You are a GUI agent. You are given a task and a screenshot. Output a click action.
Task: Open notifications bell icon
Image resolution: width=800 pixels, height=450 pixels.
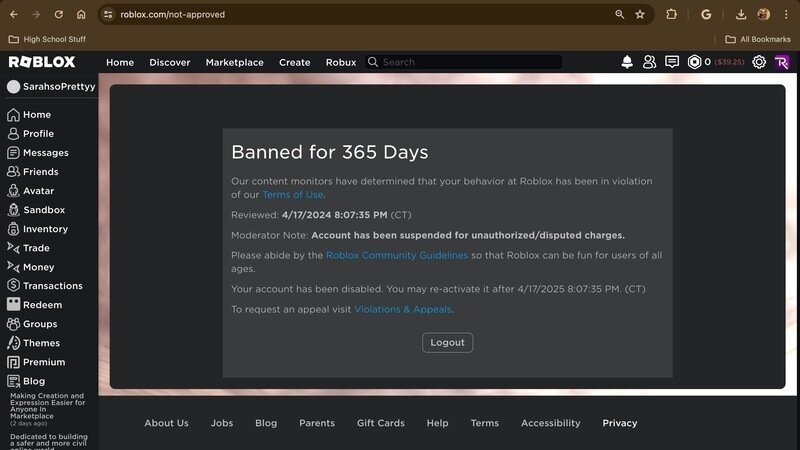(627, 62)
